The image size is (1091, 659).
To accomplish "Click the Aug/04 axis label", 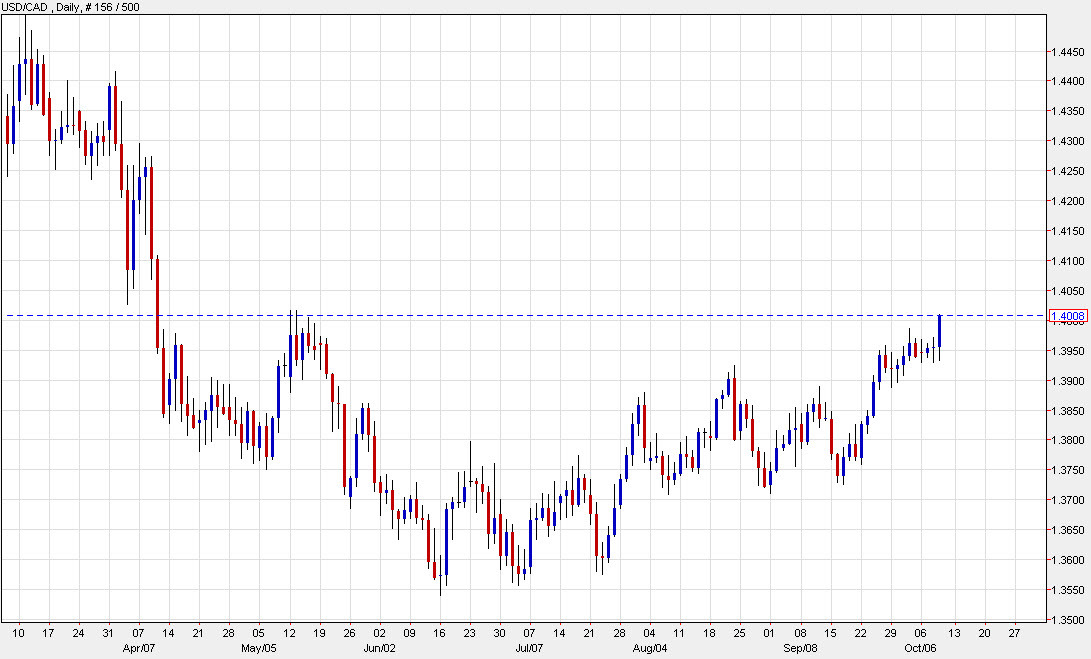I will point(647,646).
